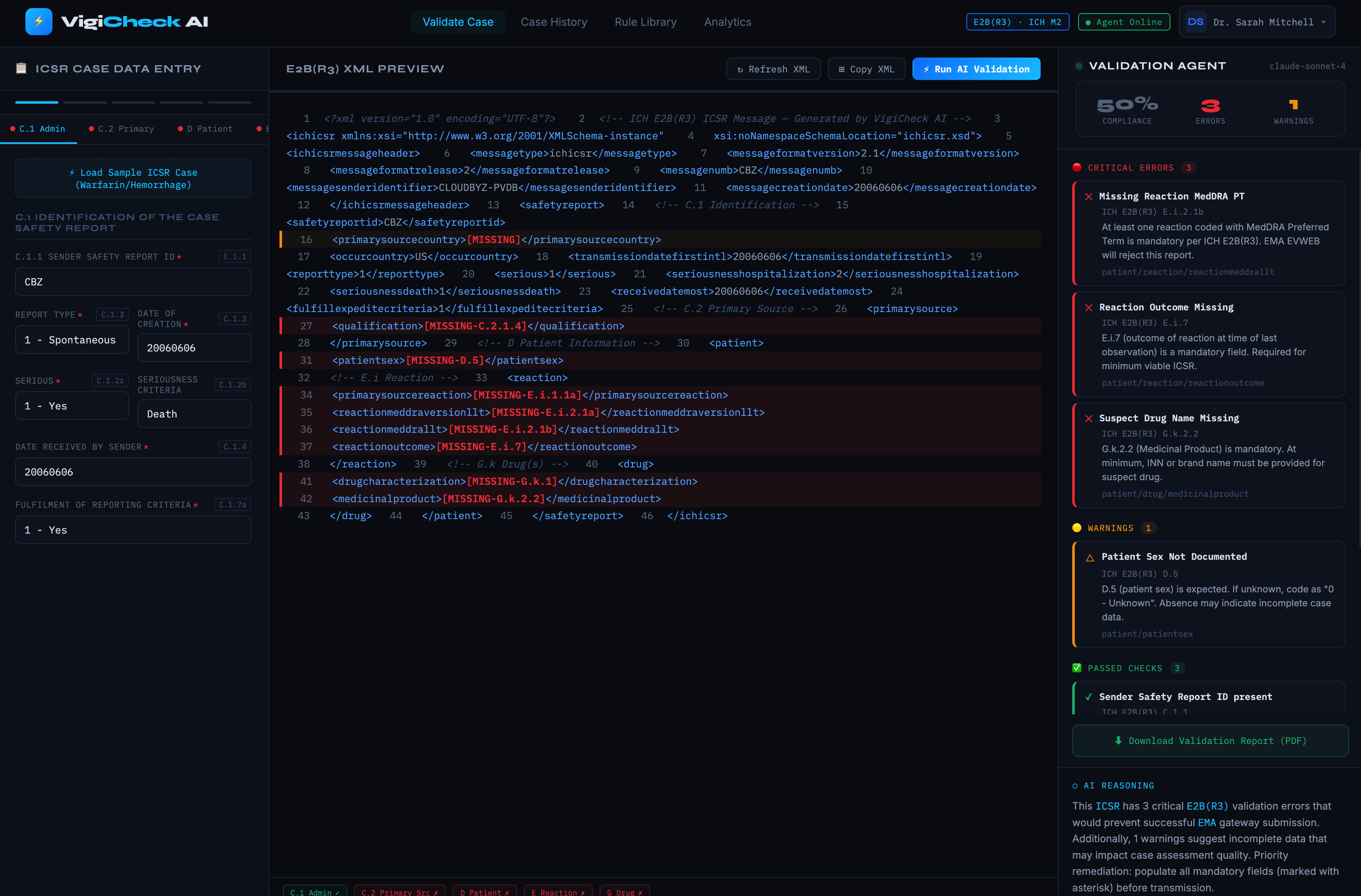Switch to the Validate Case tab
This screenshot has width=1361, height=896.
tap(457, 22)
